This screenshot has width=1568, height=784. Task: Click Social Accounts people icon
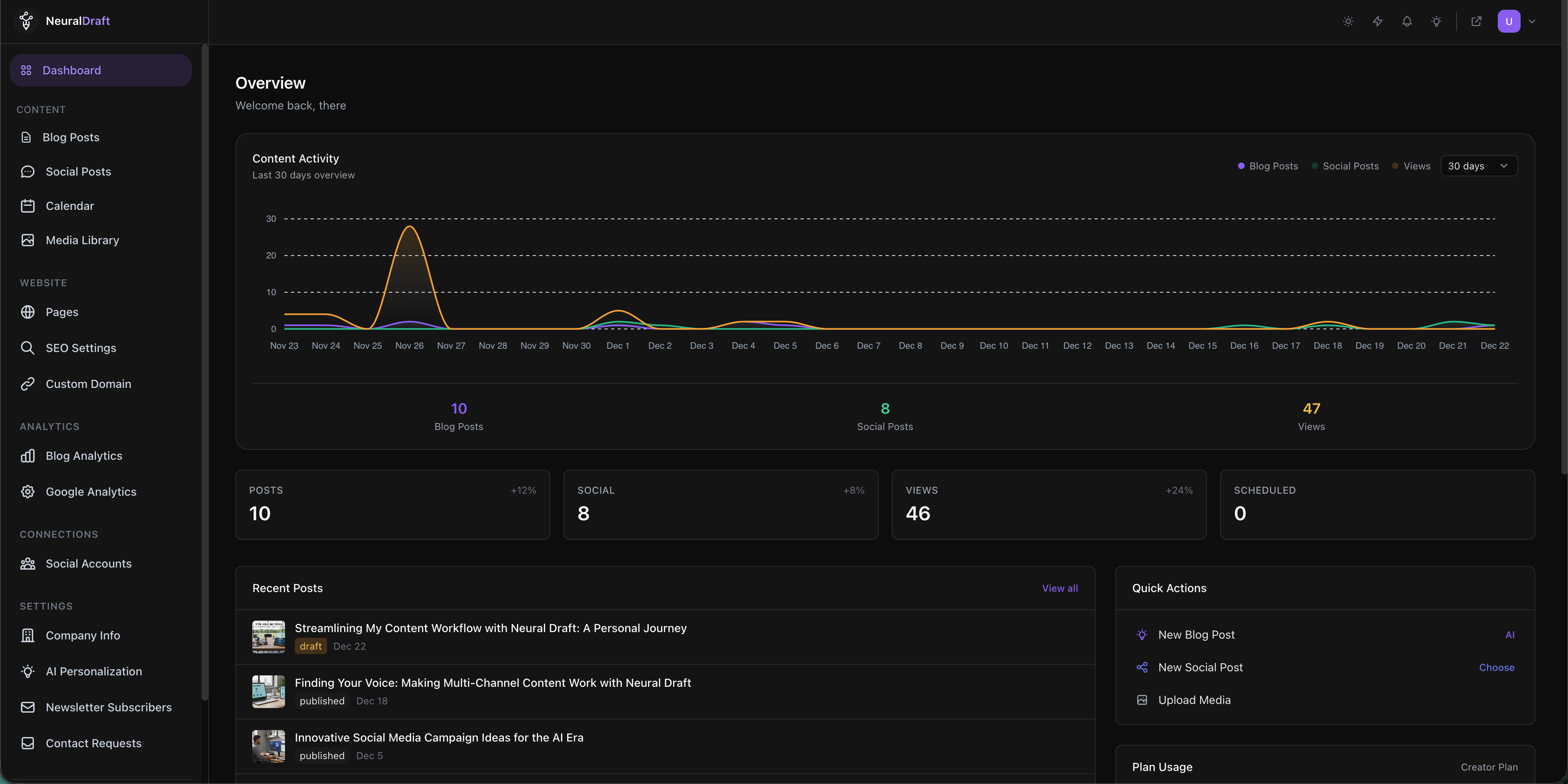tap(27, 563)
